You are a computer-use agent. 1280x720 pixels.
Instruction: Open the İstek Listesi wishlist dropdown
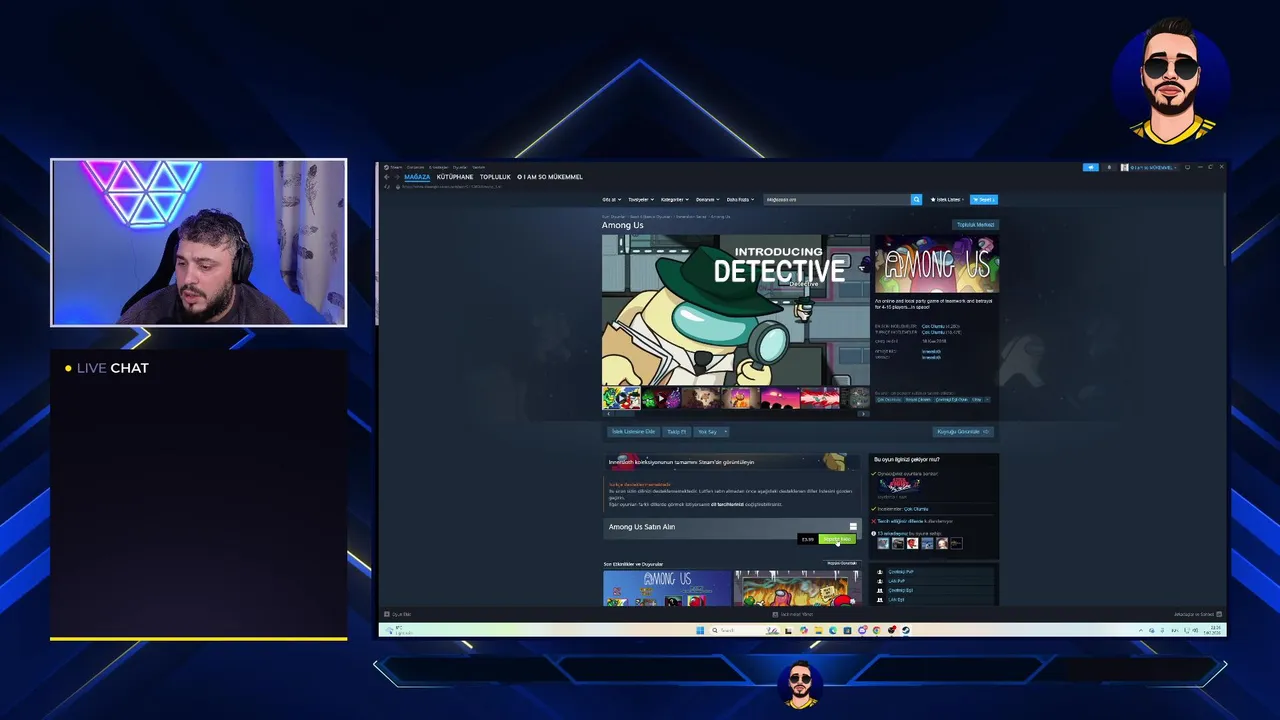click(948, 199)
